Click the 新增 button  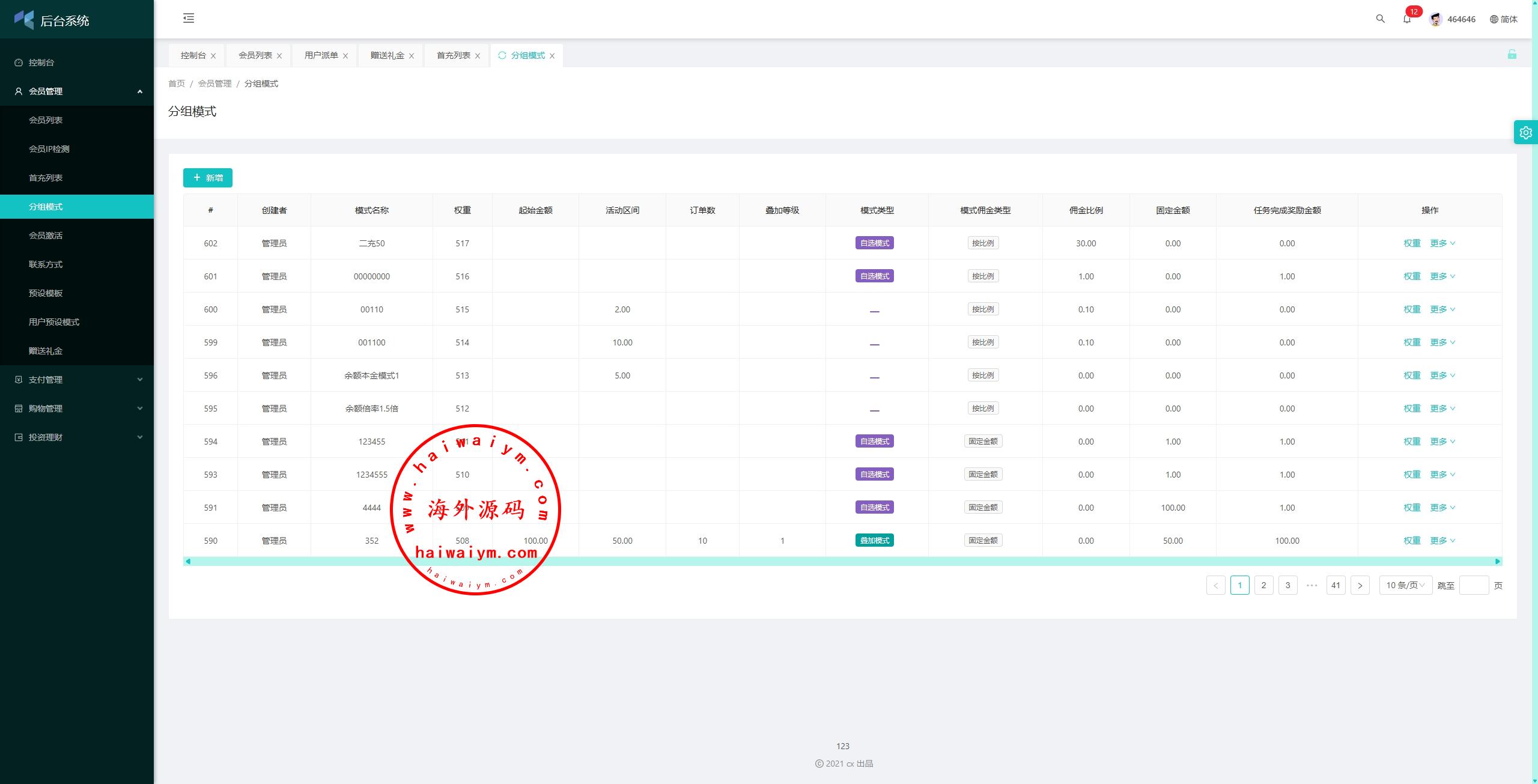207,178
